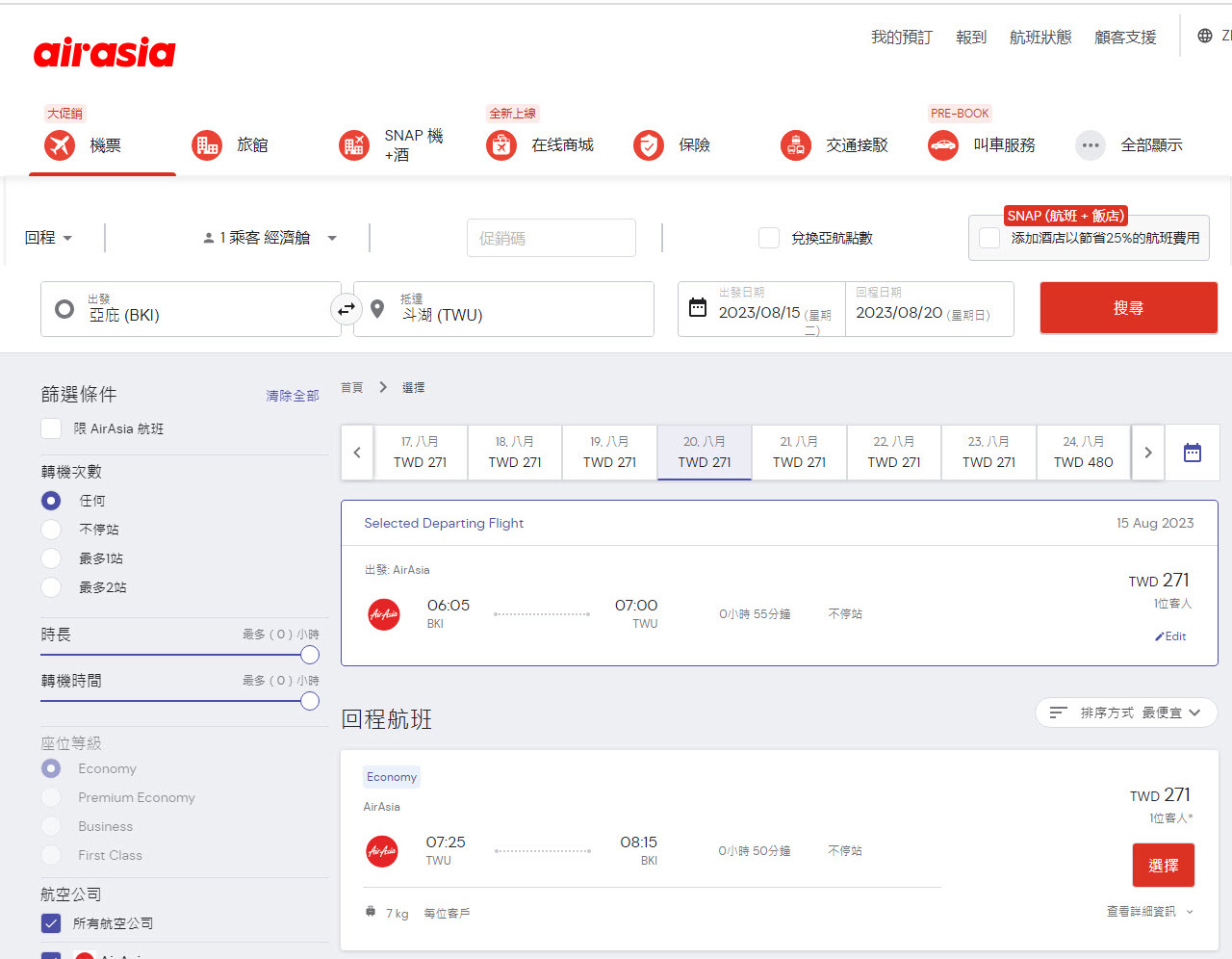The height and width of the screenshot is (959, 1232).
Task: Select the 18 August date tab
Action: [x=515, y=453]
